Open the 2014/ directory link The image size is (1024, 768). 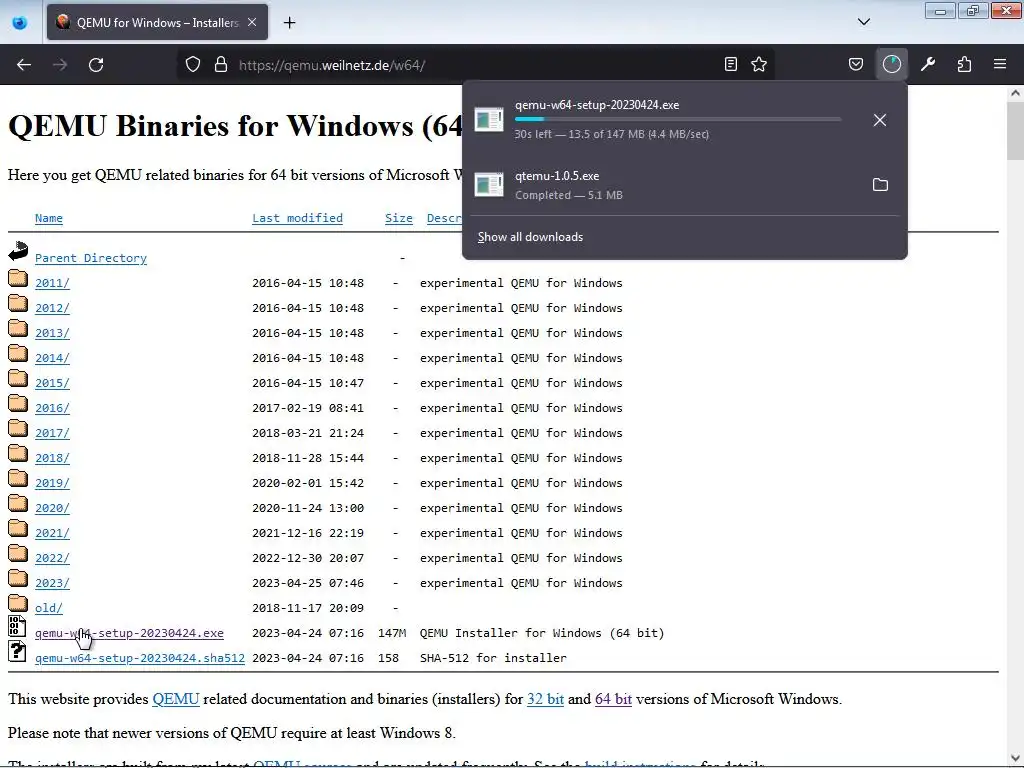pyautogui.click(x=52, y=358)
